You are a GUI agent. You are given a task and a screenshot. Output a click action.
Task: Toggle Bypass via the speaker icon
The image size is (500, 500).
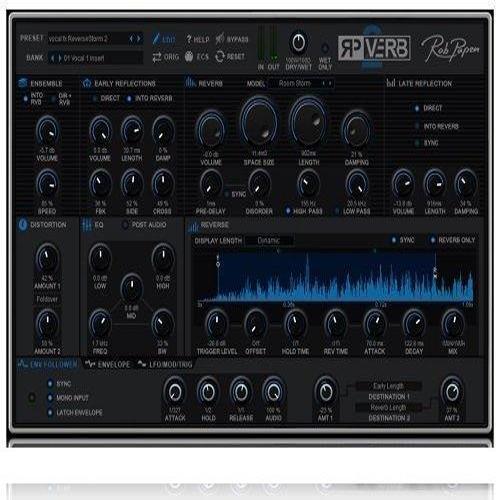tap(220, 39)
